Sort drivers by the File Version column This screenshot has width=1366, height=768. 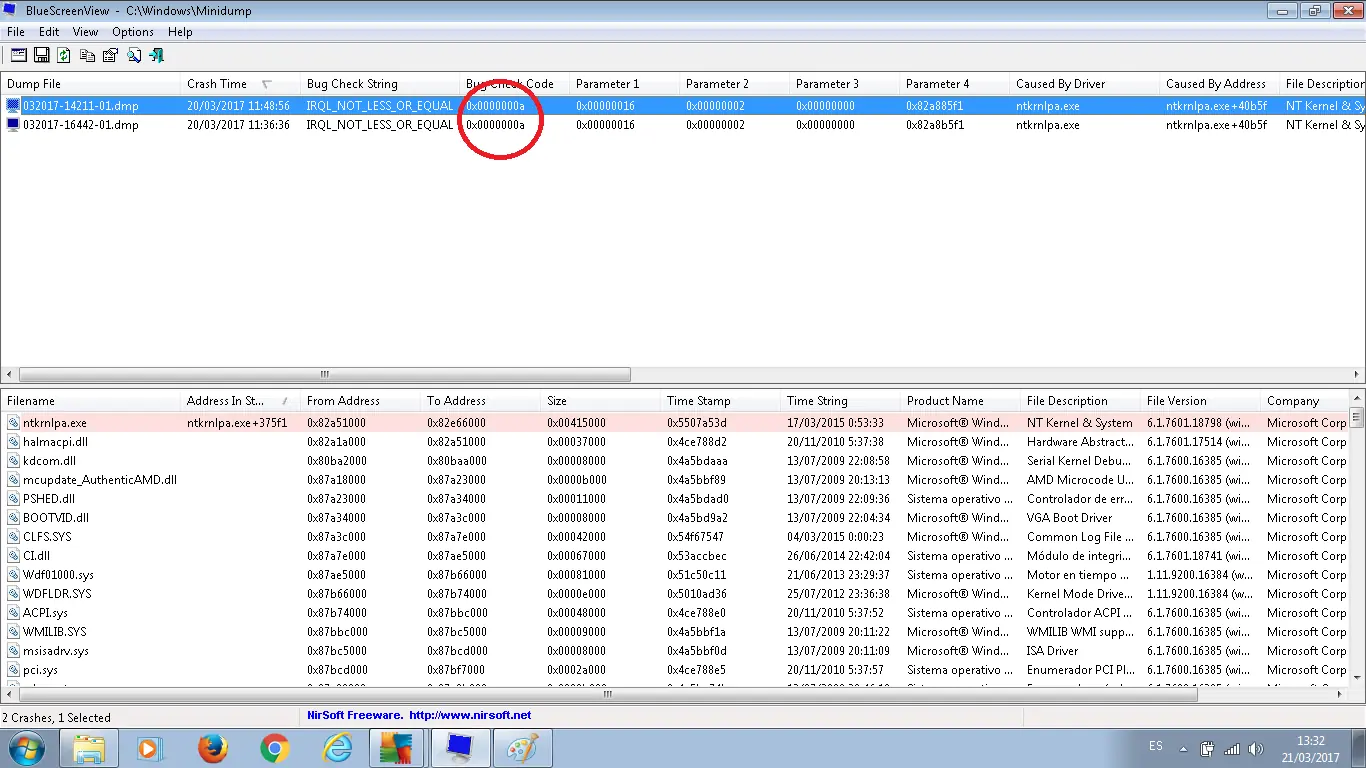tap(1200, 401)
